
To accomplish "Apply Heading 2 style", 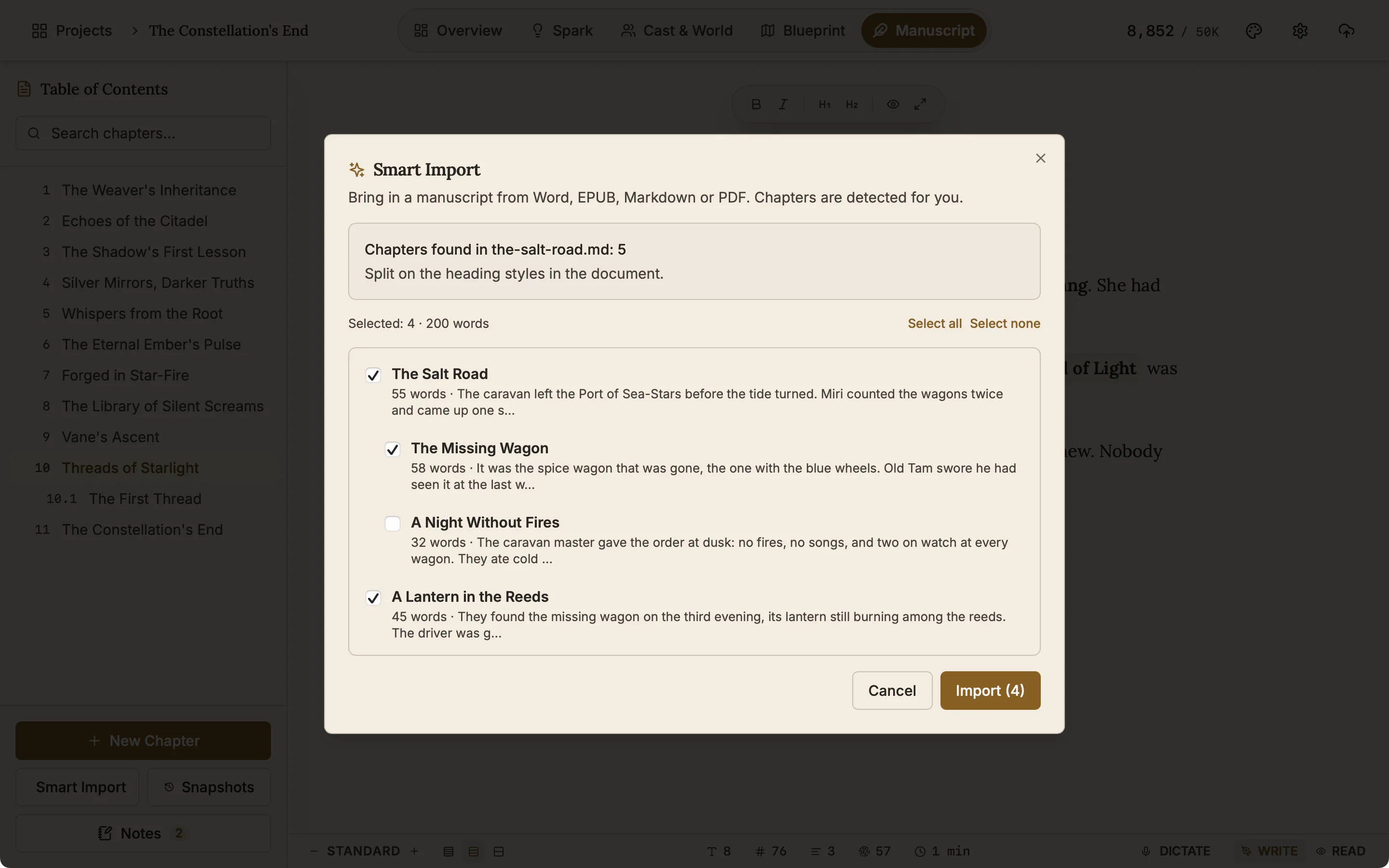I will pyautogui.click(x=852, y=104).
